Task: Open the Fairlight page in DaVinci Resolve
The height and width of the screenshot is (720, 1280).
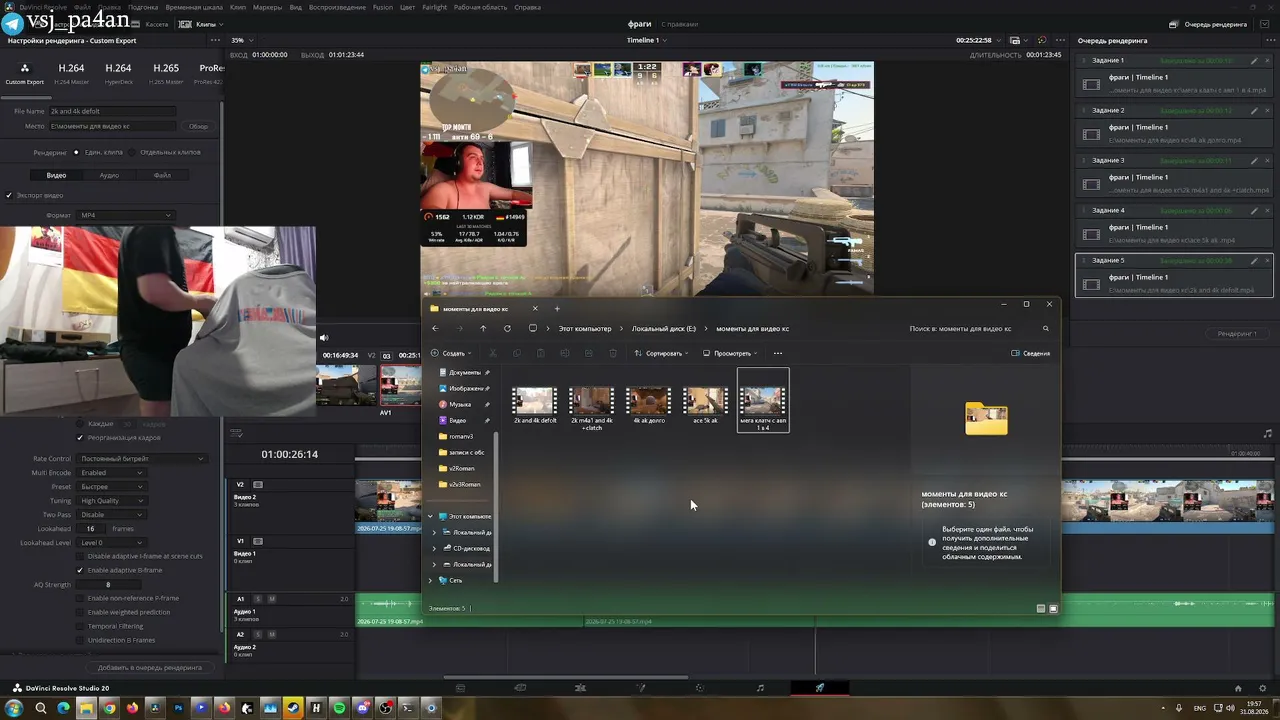Action: (760, 688)
